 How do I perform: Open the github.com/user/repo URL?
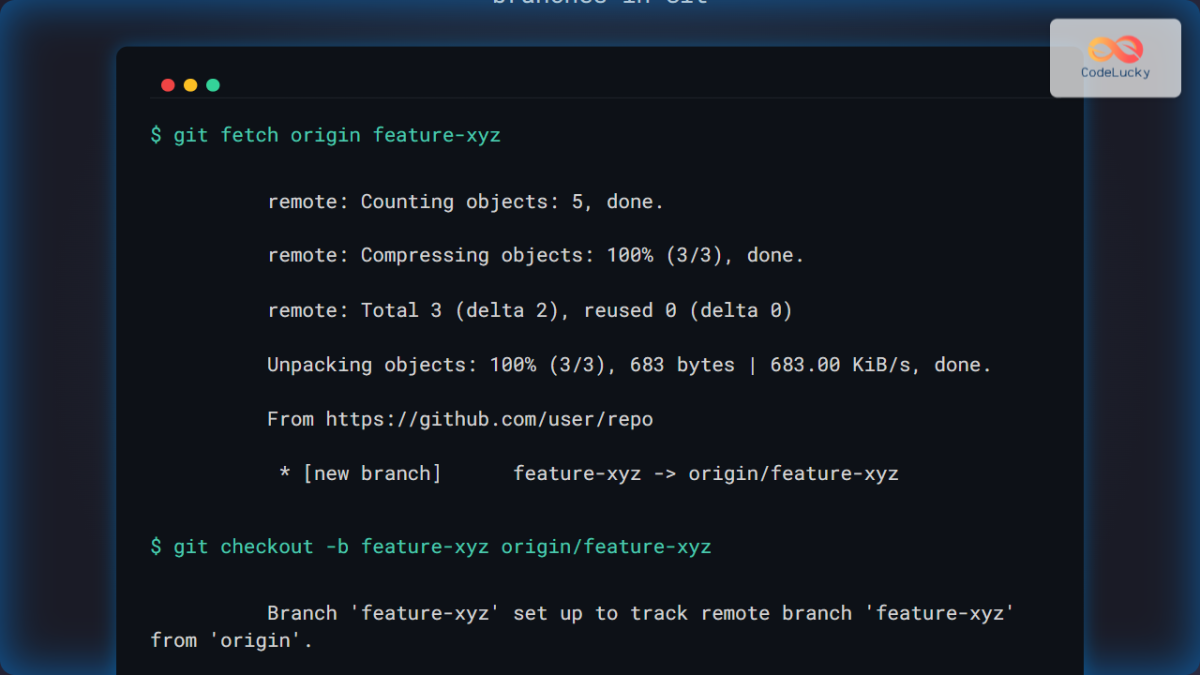[489, 419]
